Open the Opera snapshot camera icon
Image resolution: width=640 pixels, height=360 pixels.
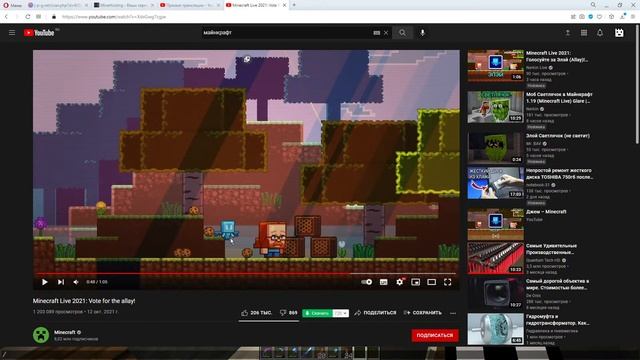(x=582, y=17)
